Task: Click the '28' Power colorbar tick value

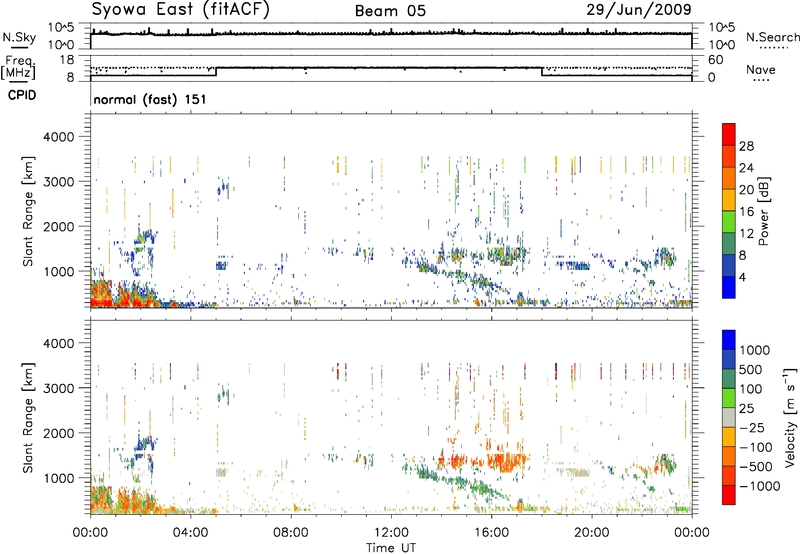Action: (746, 146)
